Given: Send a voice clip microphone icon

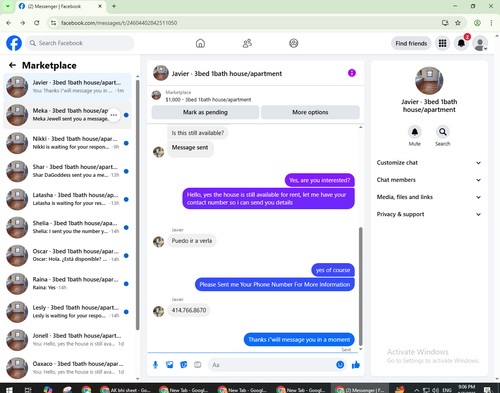Looking at the screenshot, I should click(155, 365).
